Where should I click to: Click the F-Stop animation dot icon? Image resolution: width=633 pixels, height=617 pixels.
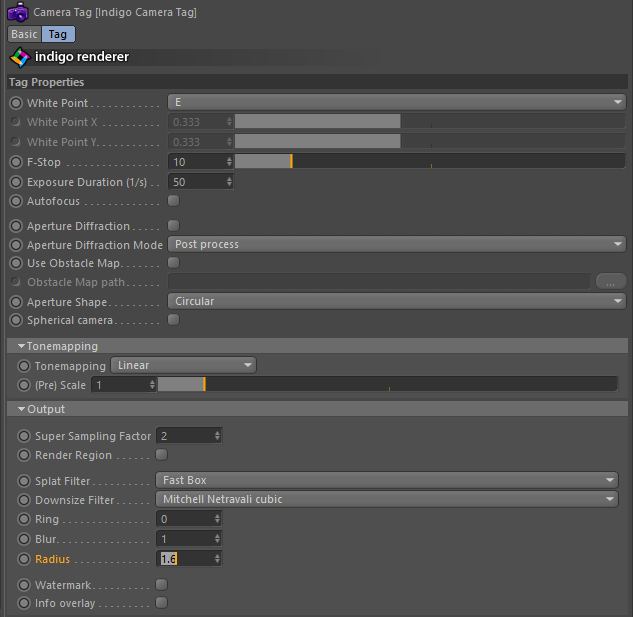15,162
